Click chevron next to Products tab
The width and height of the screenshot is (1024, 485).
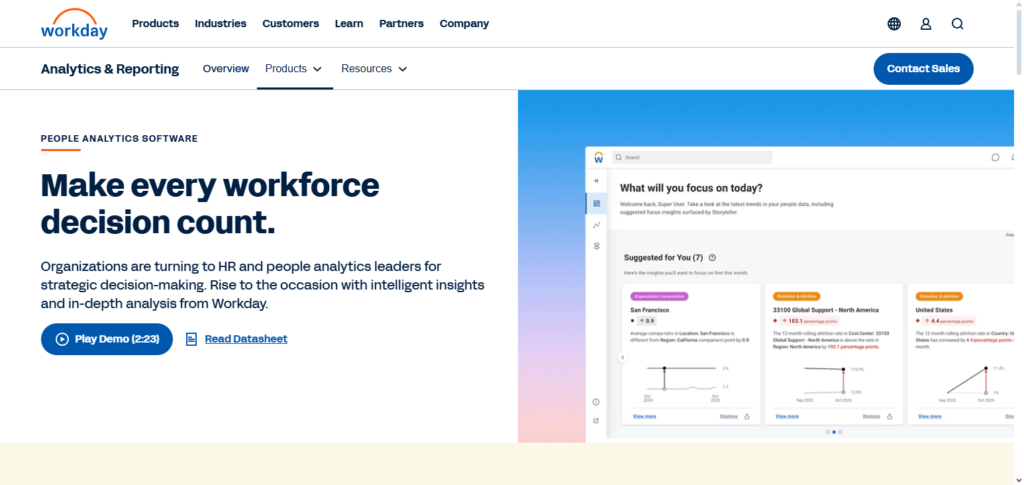[317, 69]
